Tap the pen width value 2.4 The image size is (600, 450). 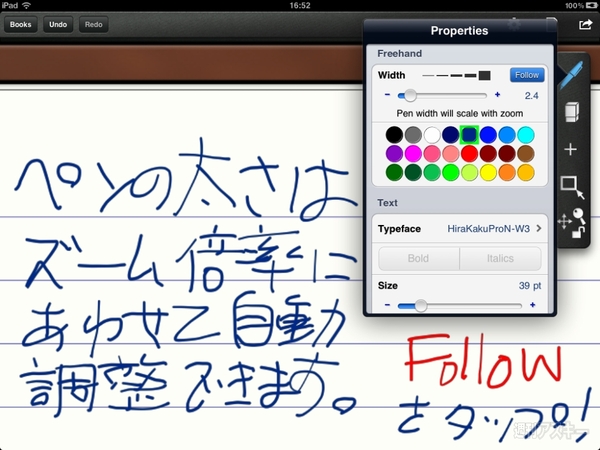pos(532,96)
